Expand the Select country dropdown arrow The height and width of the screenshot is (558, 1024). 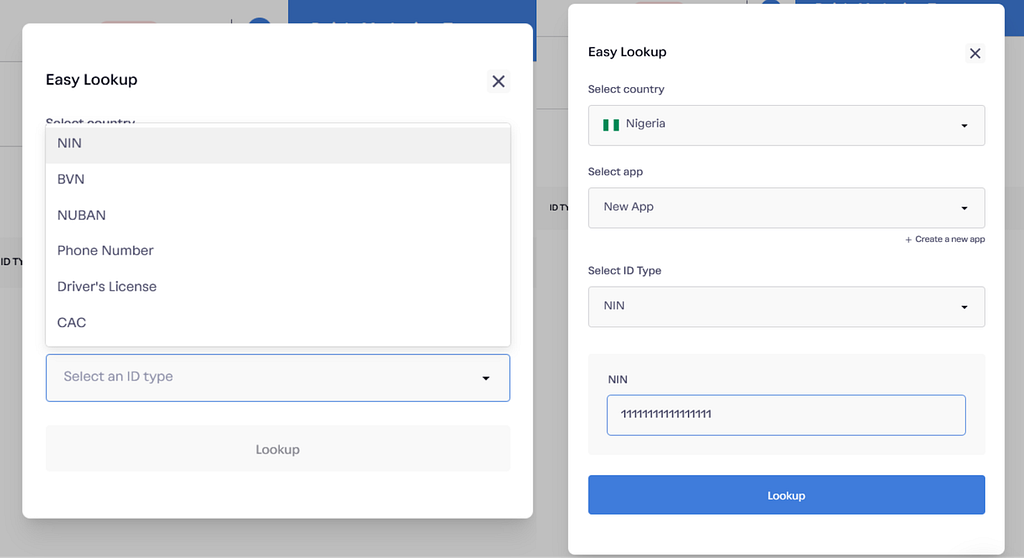(964, 125)
